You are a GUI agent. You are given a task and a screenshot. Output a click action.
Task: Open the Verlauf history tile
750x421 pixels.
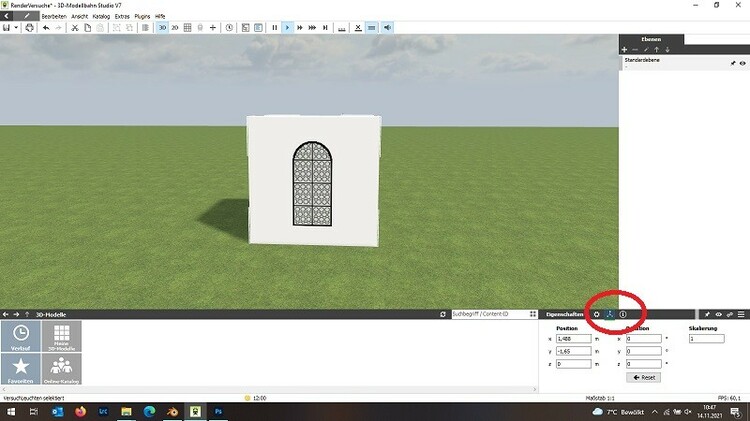pyautogui.click(x=21, y=336)
